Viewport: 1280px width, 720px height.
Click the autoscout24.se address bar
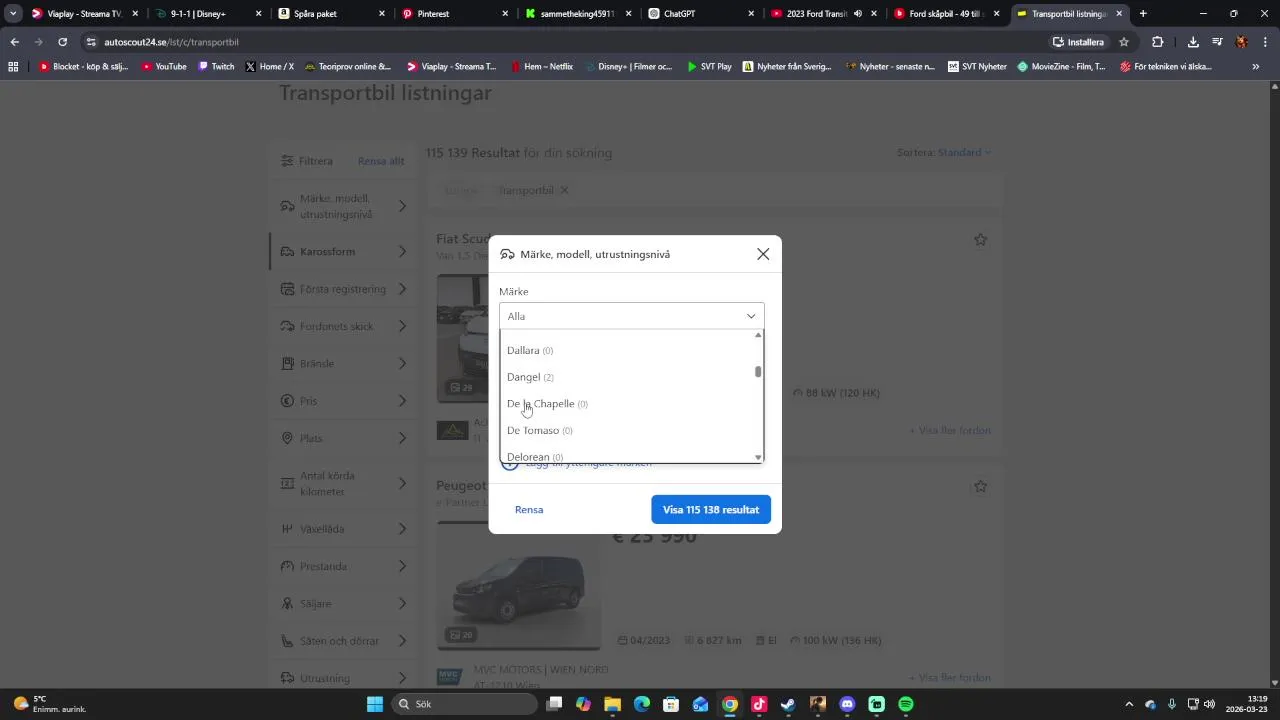[x=560, y=42]
